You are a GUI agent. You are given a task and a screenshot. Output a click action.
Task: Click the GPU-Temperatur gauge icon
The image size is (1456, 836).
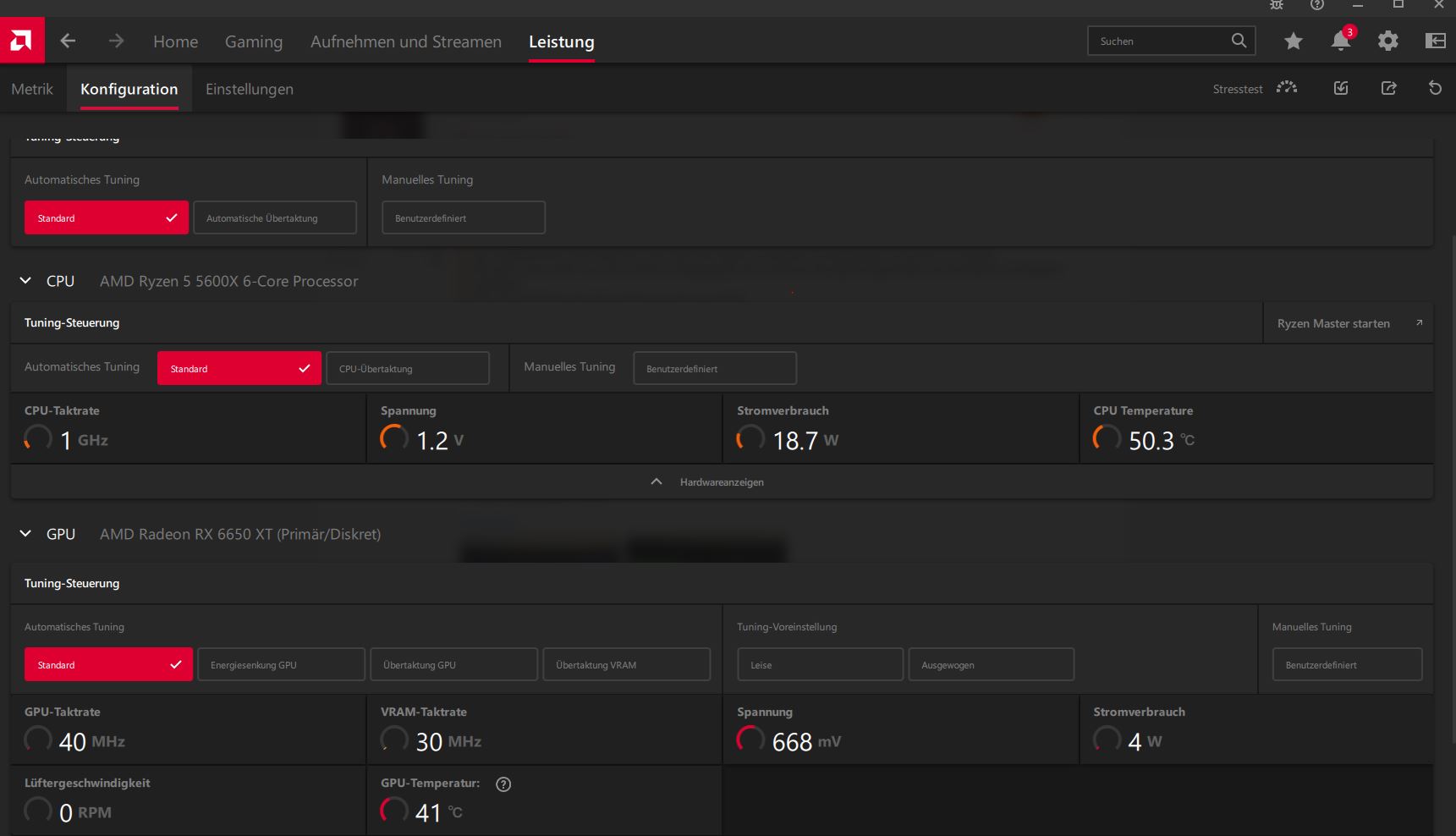coord(394,811)
